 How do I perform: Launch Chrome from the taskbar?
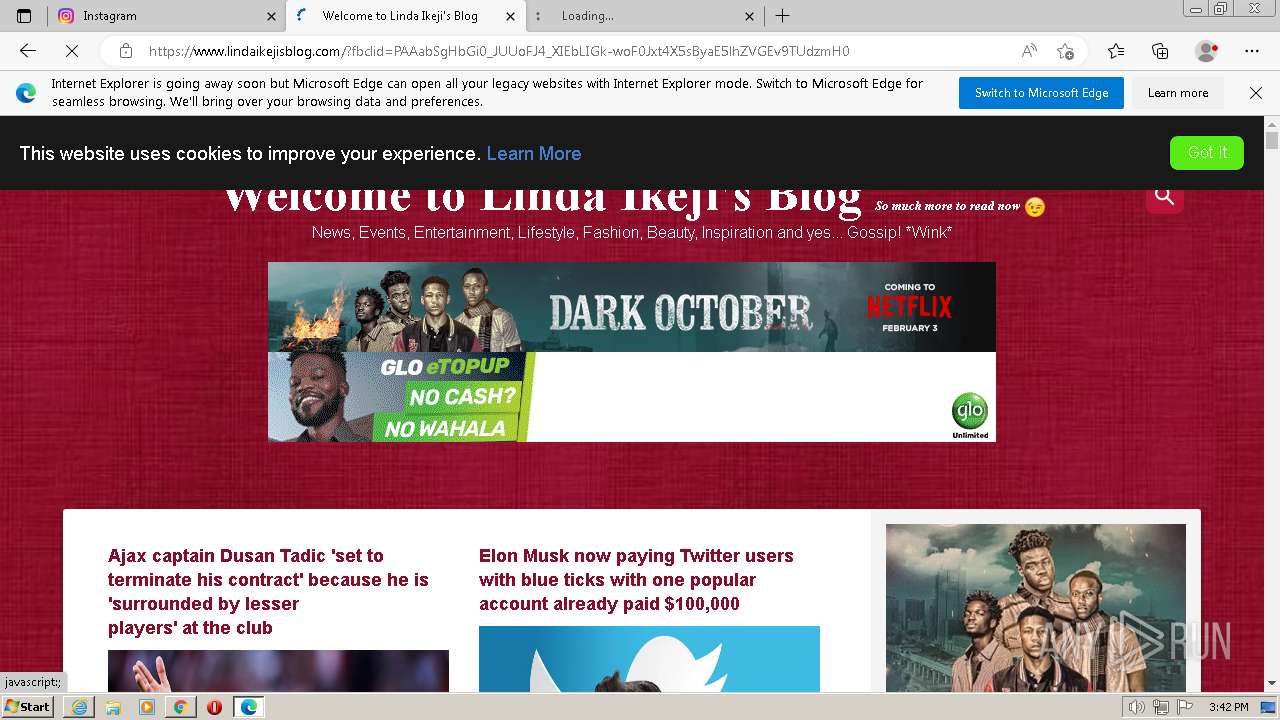point(180,707)
